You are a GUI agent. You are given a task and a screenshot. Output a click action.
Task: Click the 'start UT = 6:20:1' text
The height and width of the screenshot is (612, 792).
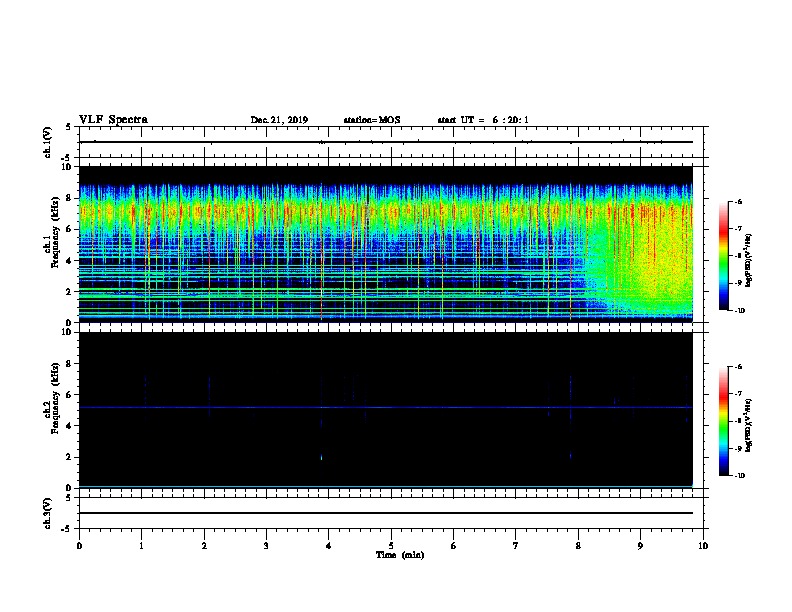tap(483, 120)
